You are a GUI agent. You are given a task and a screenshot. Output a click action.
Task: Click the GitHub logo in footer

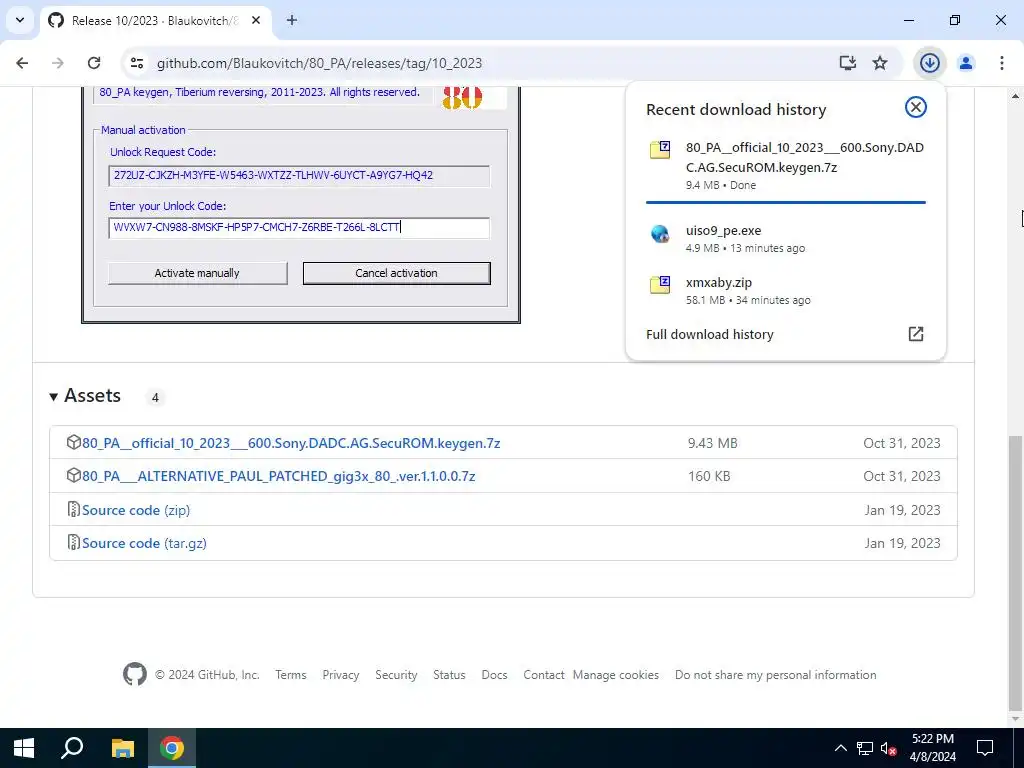[x=135, y=674]
